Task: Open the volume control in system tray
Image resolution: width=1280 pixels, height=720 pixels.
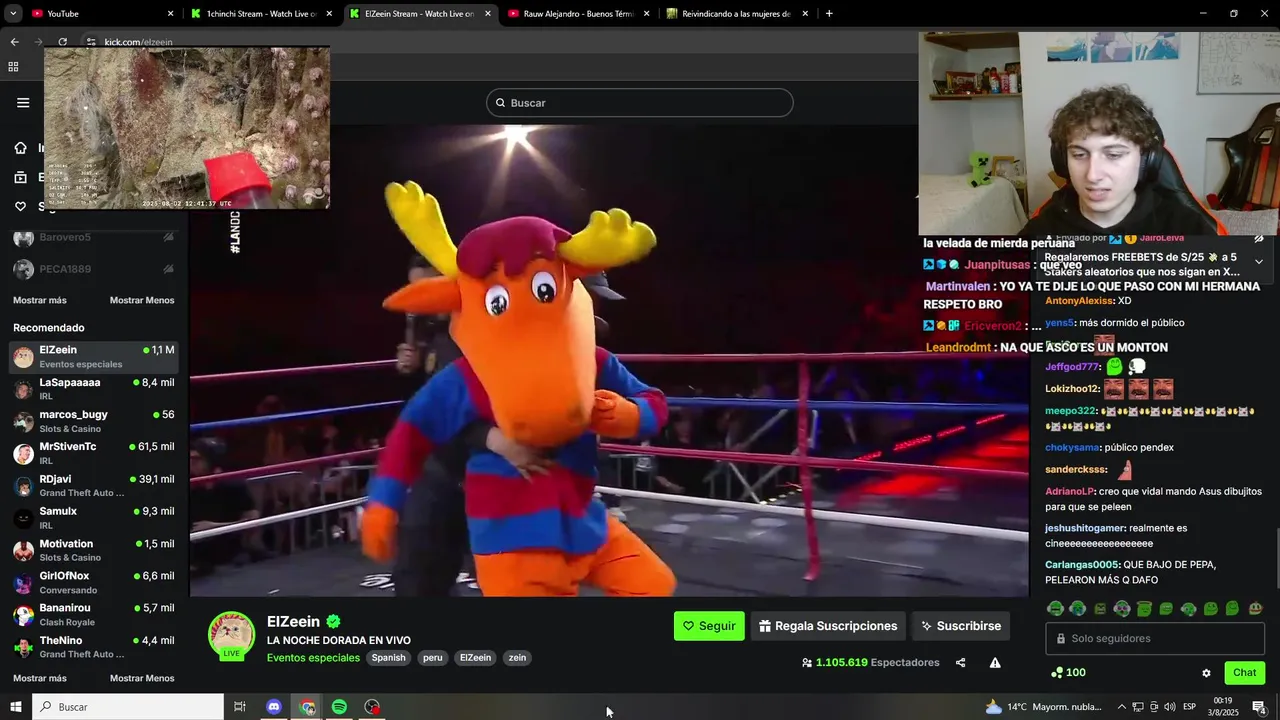Action: (1169, 707)
